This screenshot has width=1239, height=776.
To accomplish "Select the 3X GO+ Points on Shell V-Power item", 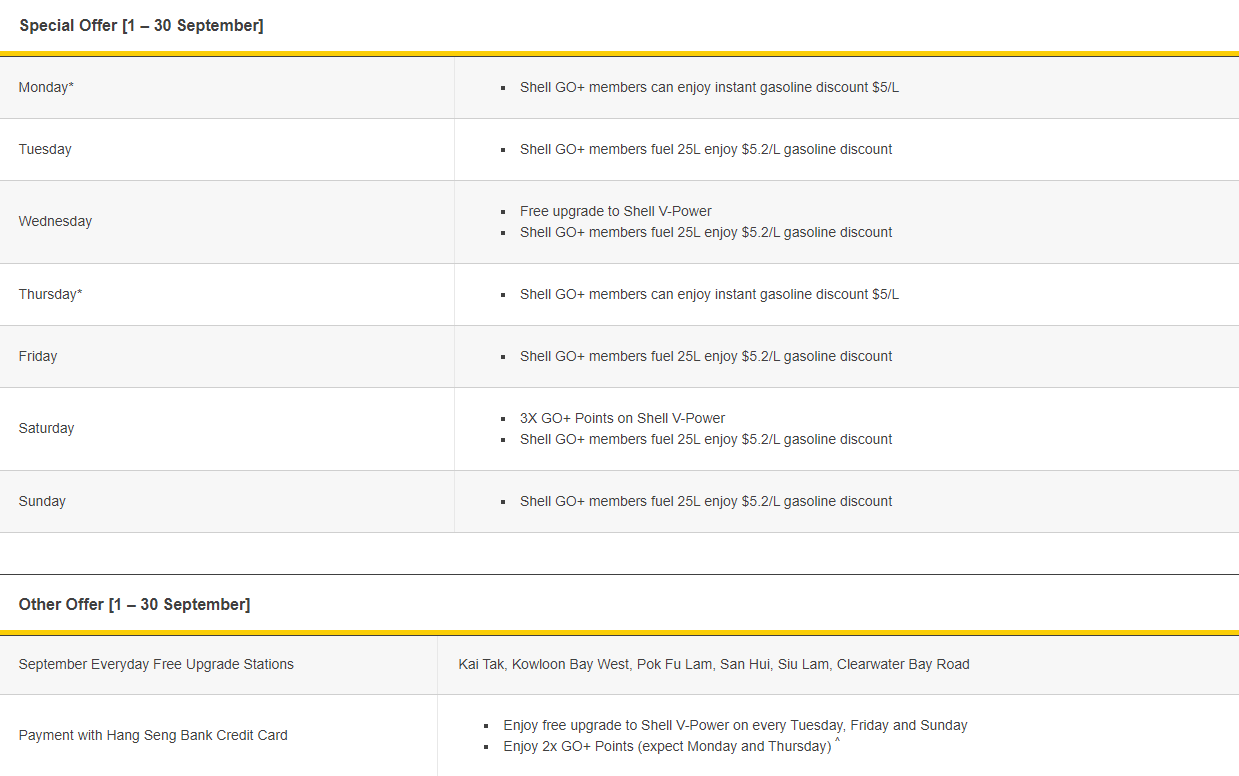I will (x=622, y=419).
